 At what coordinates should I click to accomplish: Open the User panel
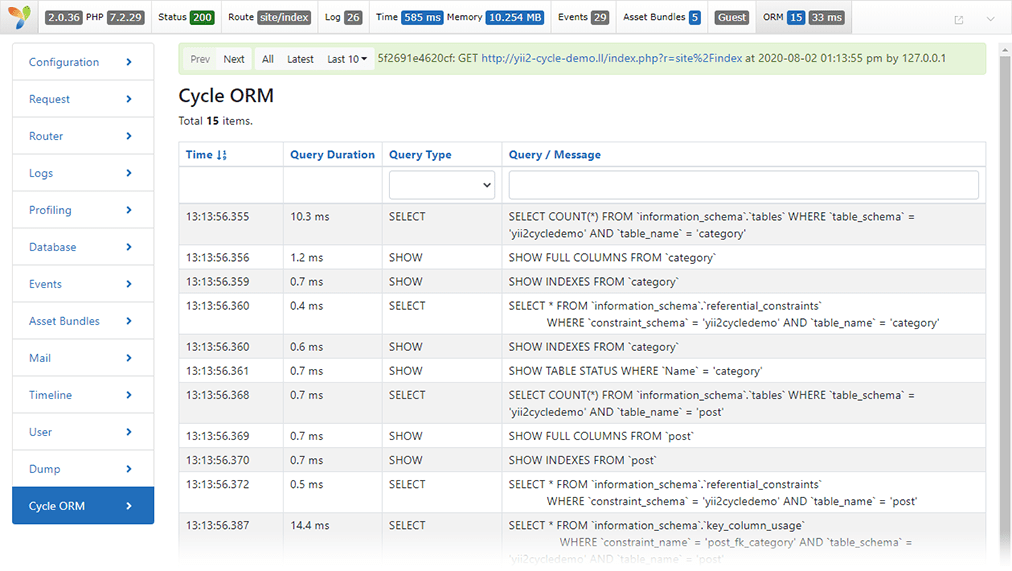[x=83, y=432]
